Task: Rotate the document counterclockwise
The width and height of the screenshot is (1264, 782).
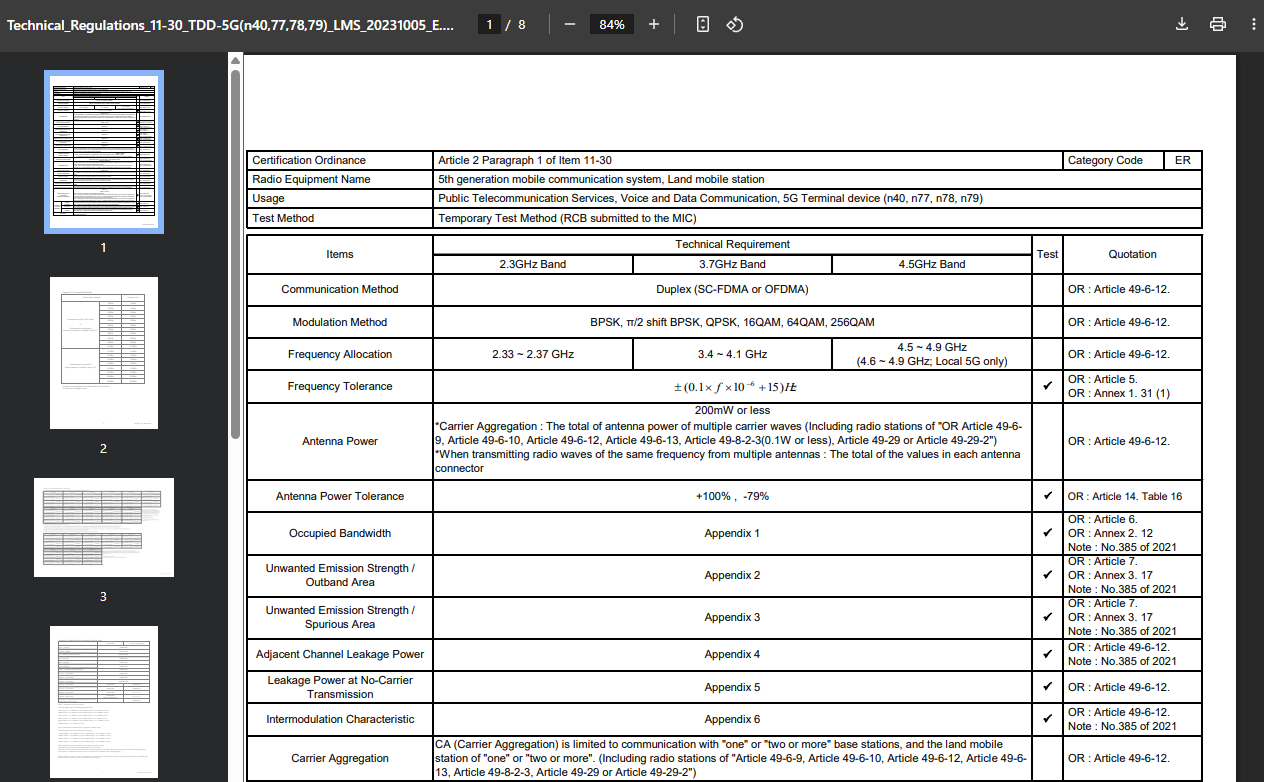Action: pyautogui.click(x=734, y=24)
